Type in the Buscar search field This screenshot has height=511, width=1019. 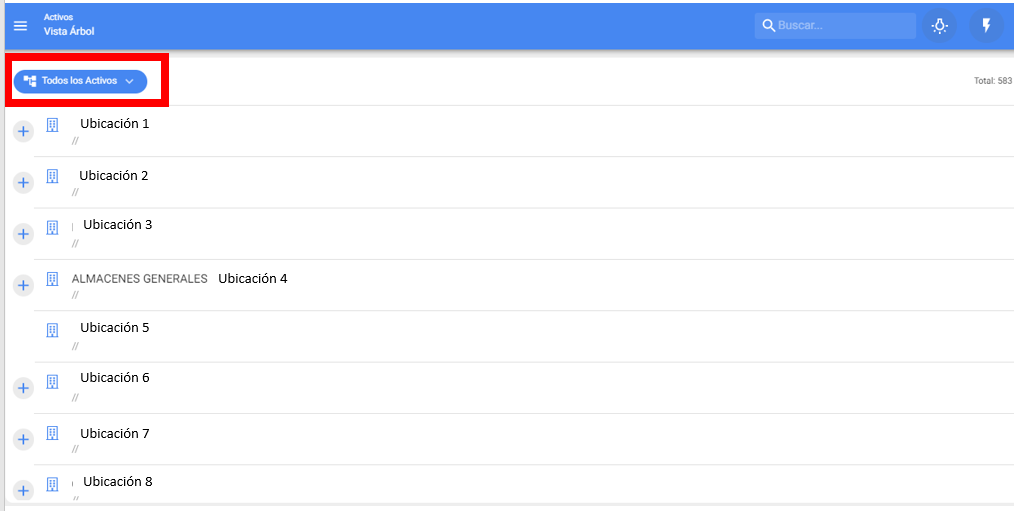pos(844,26)
